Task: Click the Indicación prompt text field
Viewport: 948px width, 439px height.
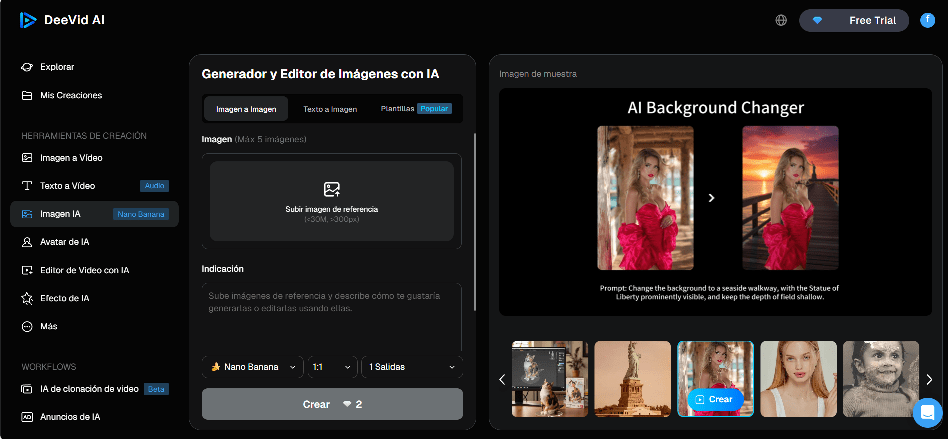Action: pyautogui.click(x=331, y=315)
